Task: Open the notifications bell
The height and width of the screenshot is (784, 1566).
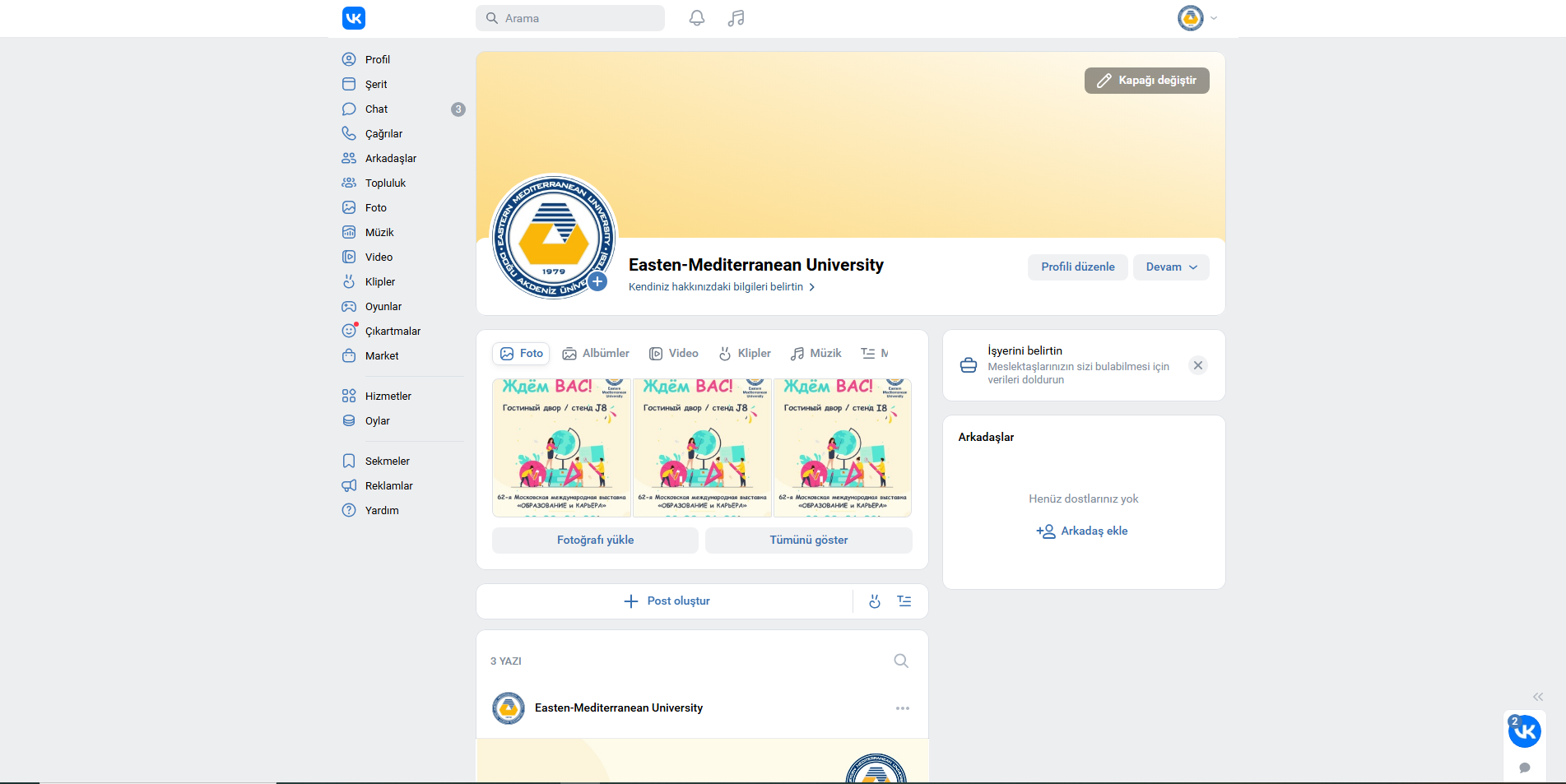Action: tap(696, 18)
